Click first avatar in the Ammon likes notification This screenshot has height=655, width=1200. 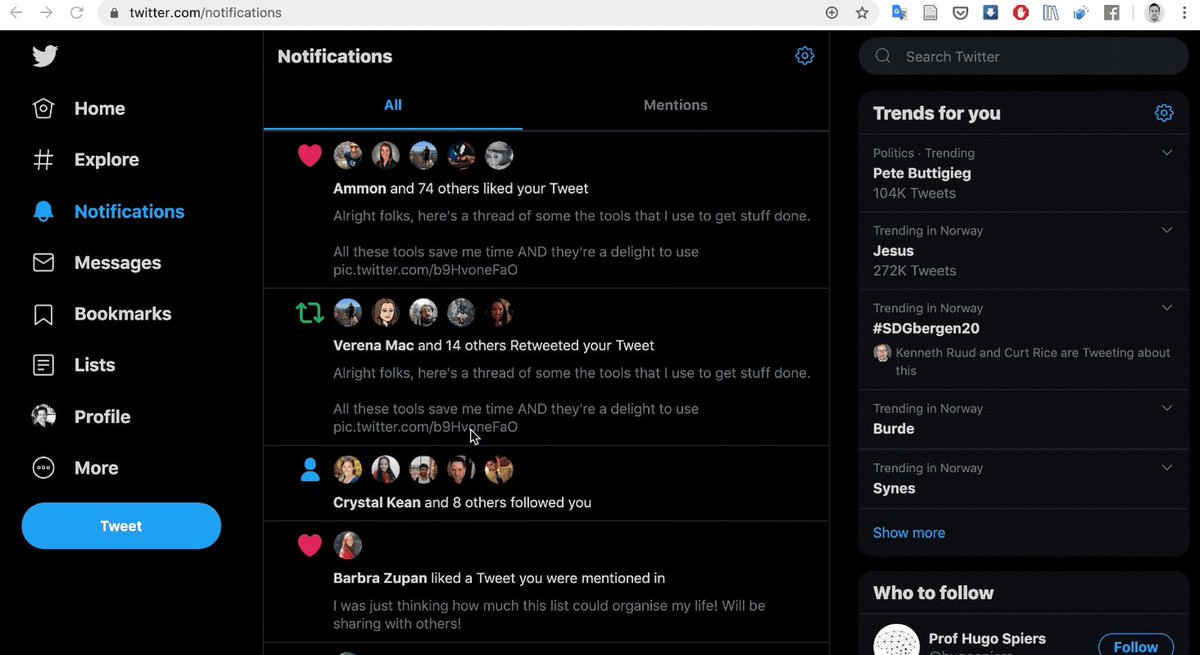[347, 155]
